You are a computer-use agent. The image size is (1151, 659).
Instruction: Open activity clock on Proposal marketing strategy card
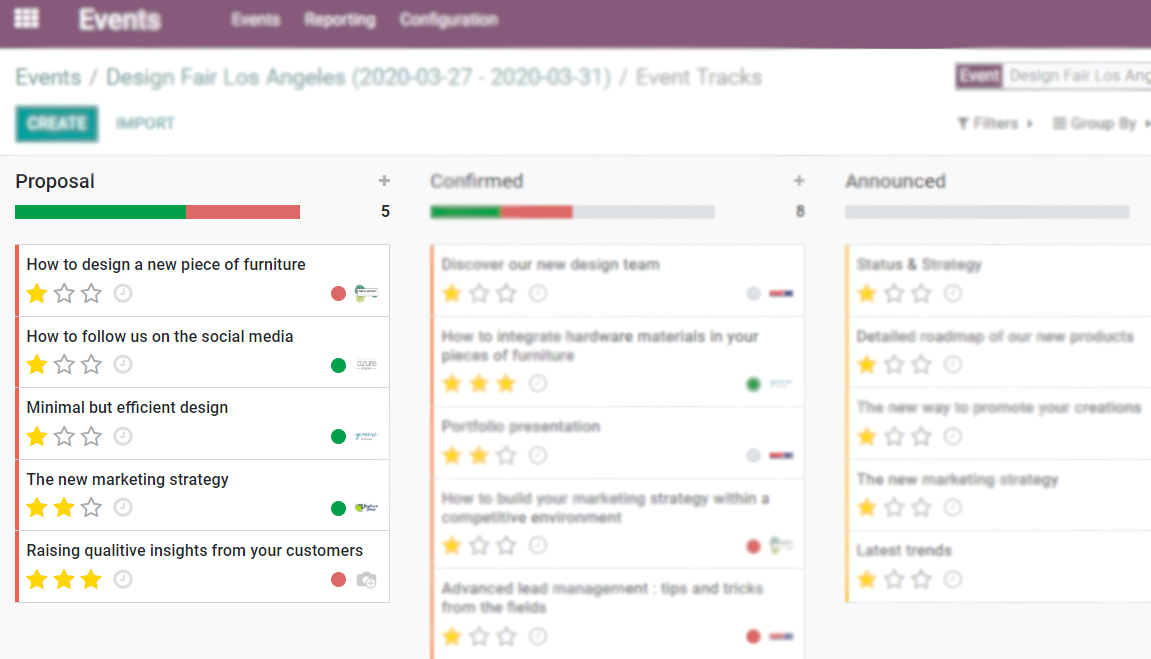(123, 508)
